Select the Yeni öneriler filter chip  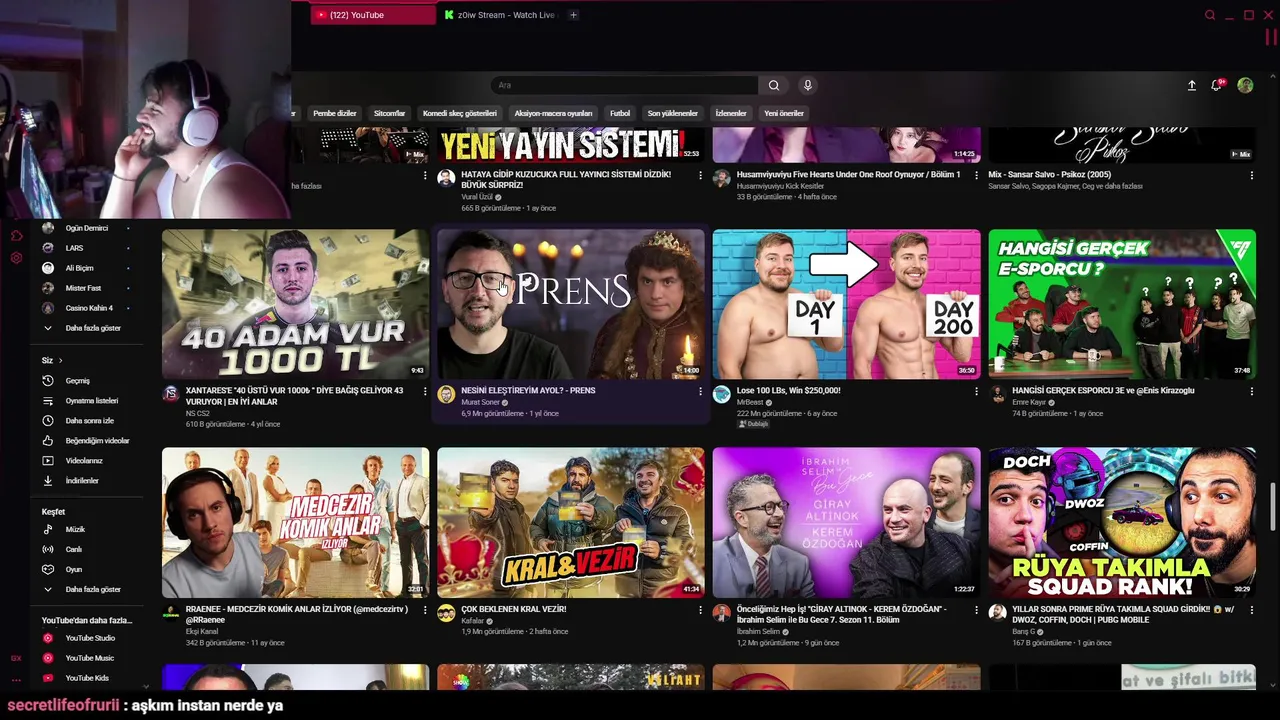pyautogui.click(x=784, y=113)
